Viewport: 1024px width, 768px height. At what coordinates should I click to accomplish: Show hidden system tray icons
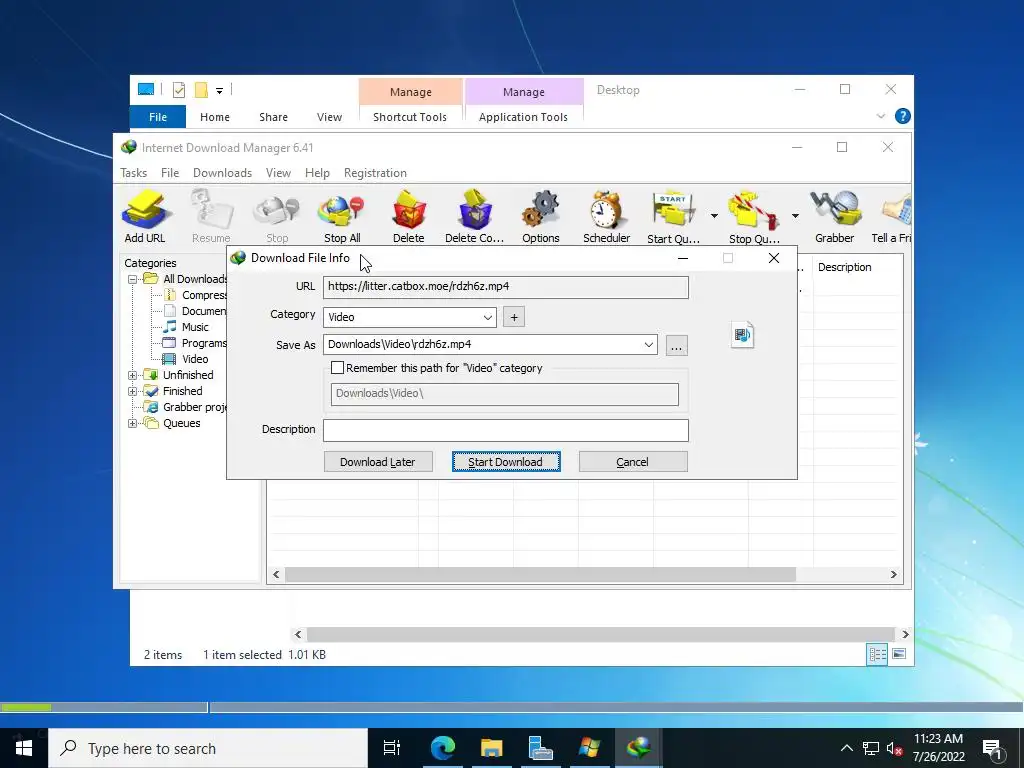pos(846,748)
